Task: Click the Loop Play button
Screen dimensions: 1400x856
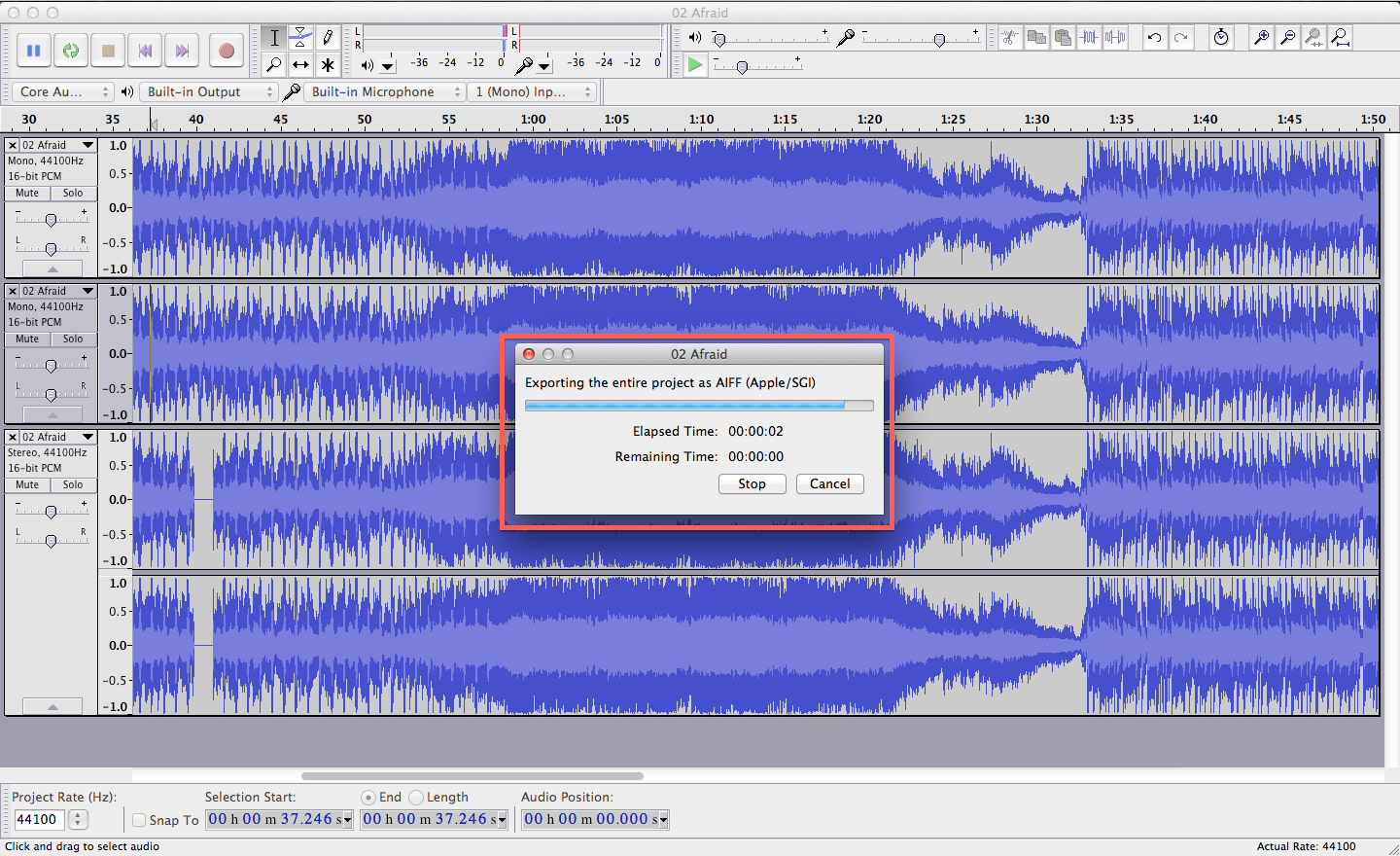Action: [x=71, y=51]
